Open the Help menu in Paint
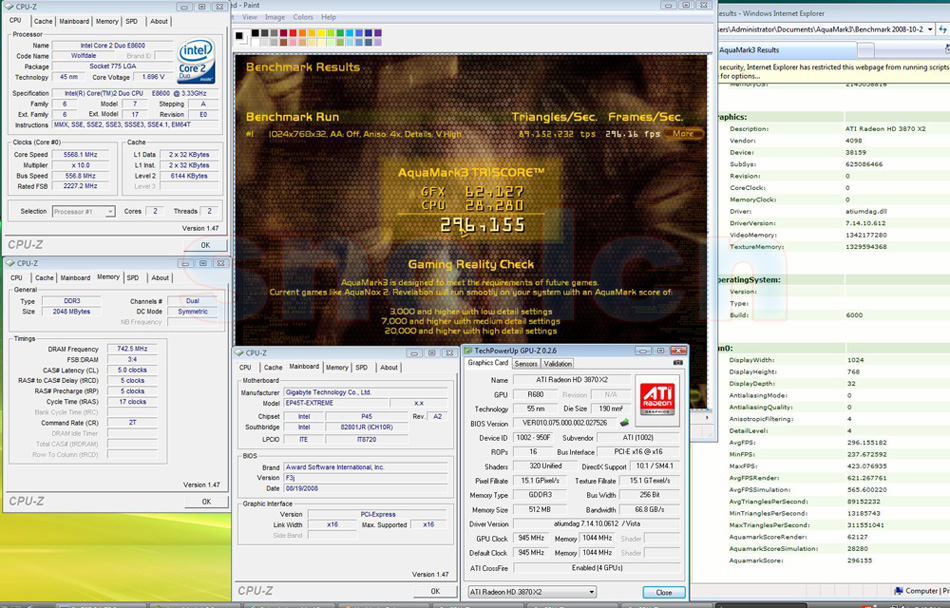 (x=328, y=17)
